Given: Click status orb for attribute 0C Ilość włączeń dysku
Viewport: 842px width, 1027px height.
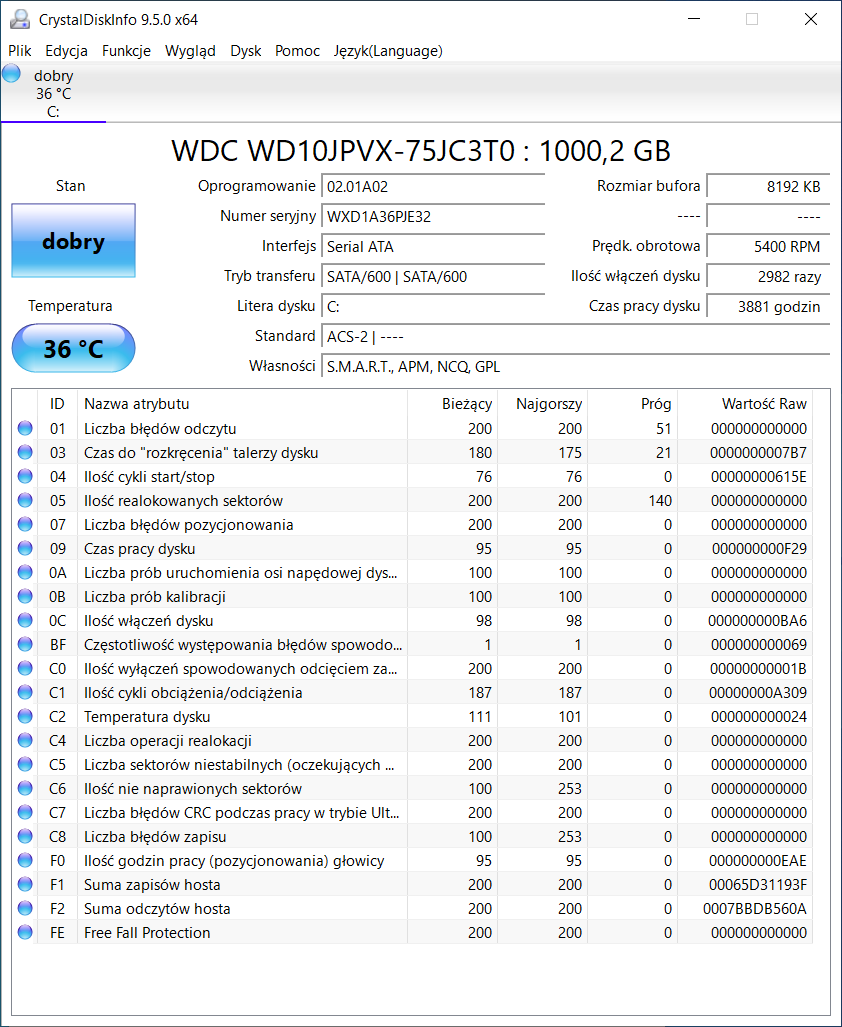Looking at the screenshot, I should (25, 620).
